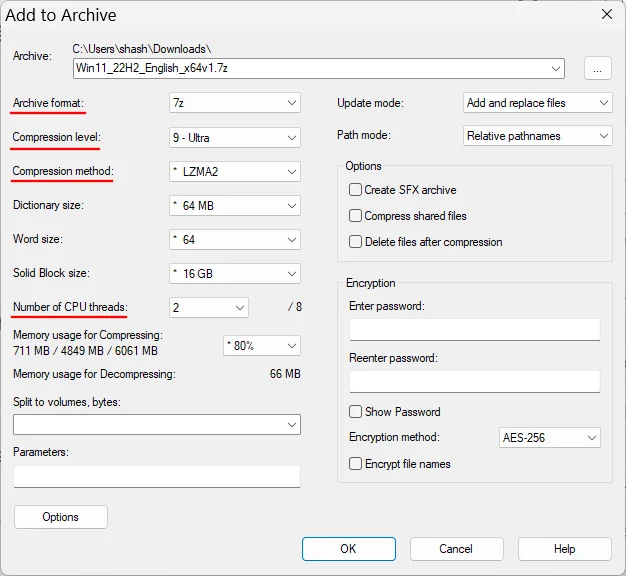
Task: Click the Compression level label
Action: pos(57,137)
